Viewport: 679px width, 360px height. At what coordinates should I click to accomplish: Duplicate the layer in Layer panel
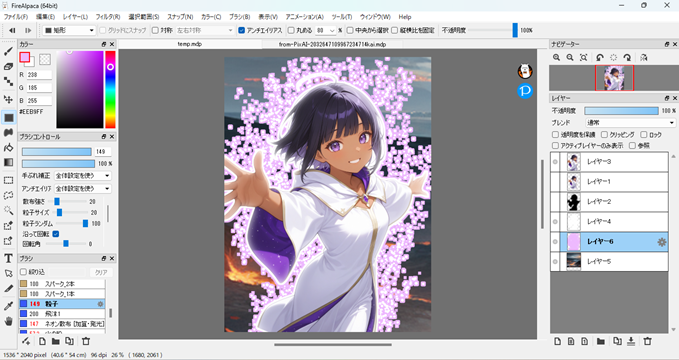pos(618,341)
